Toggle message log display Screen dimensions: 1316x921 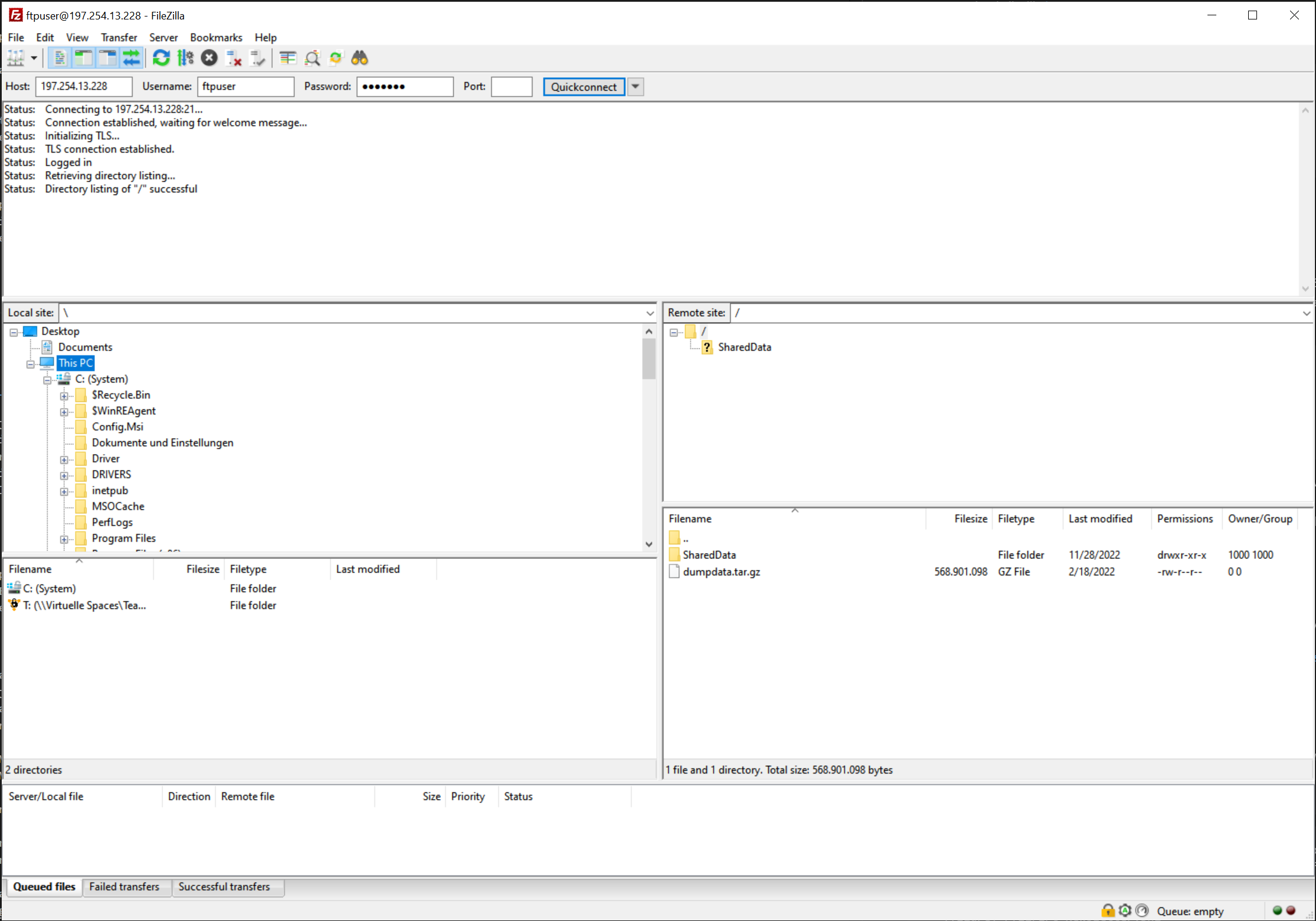coord(60,58)
